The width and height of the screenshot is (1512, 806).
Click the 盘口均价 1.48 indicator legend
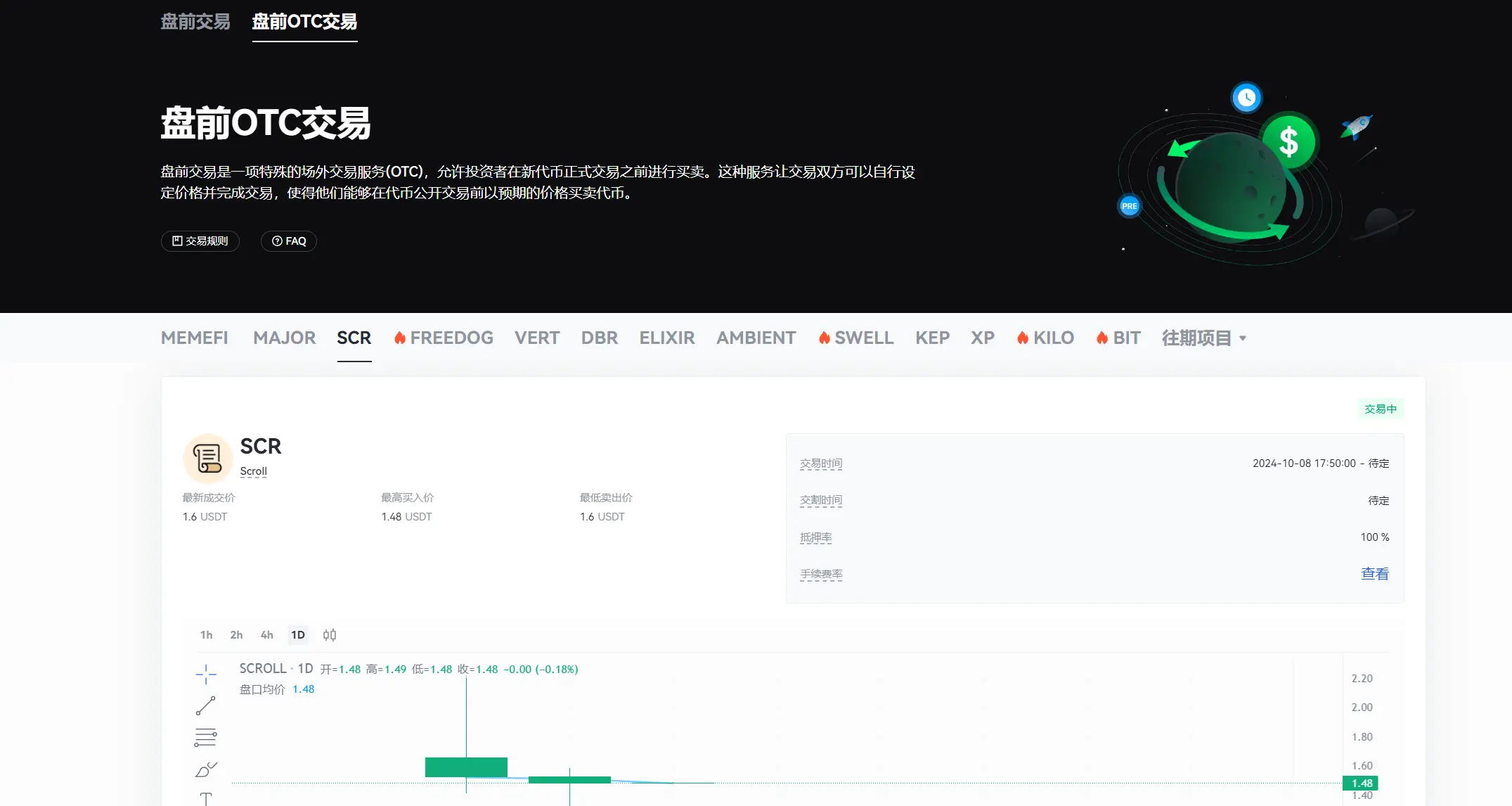coord(277,689)
